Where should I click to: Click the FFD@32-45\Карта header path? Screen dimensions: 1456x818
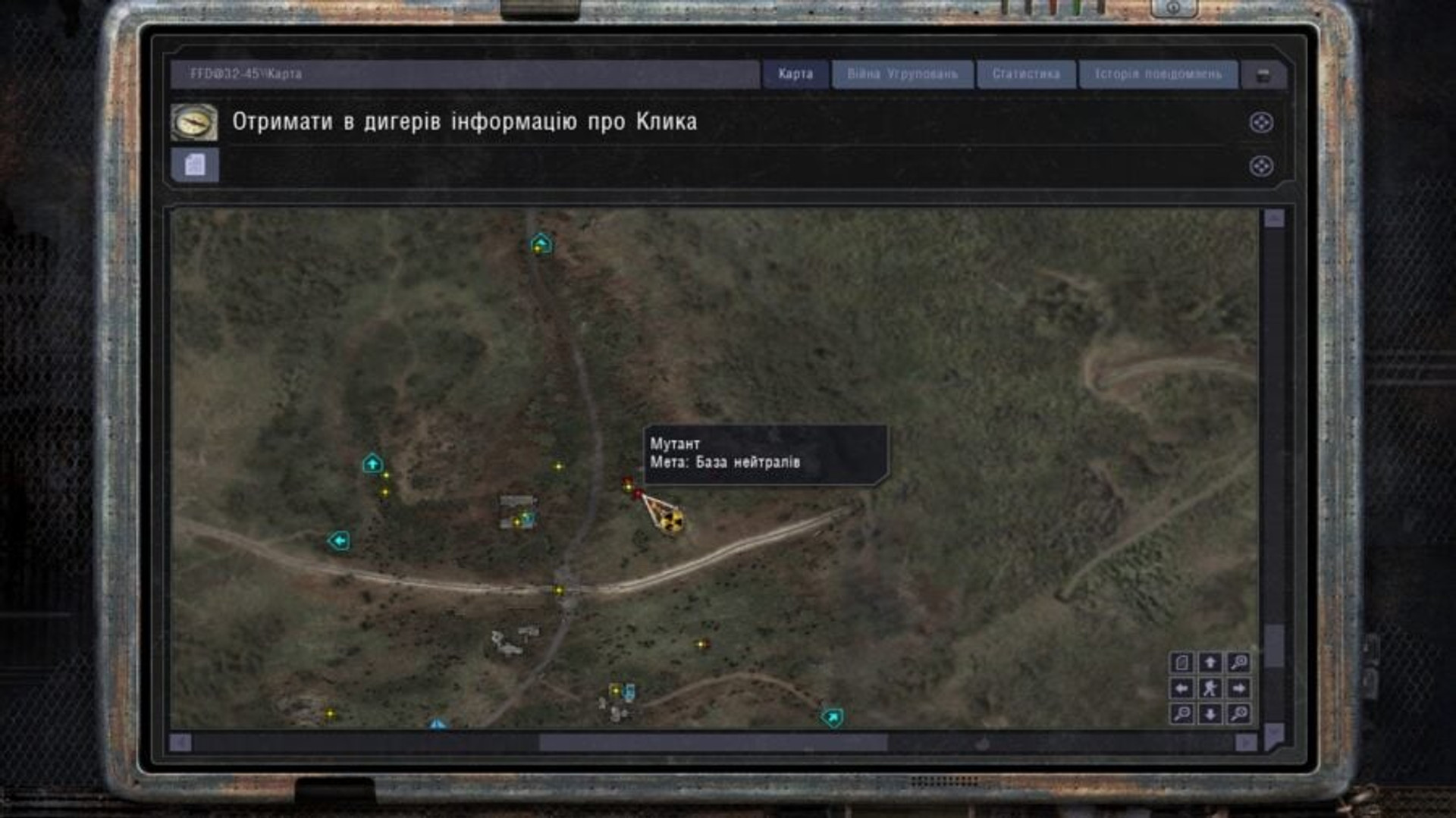[x=246, y=74]
